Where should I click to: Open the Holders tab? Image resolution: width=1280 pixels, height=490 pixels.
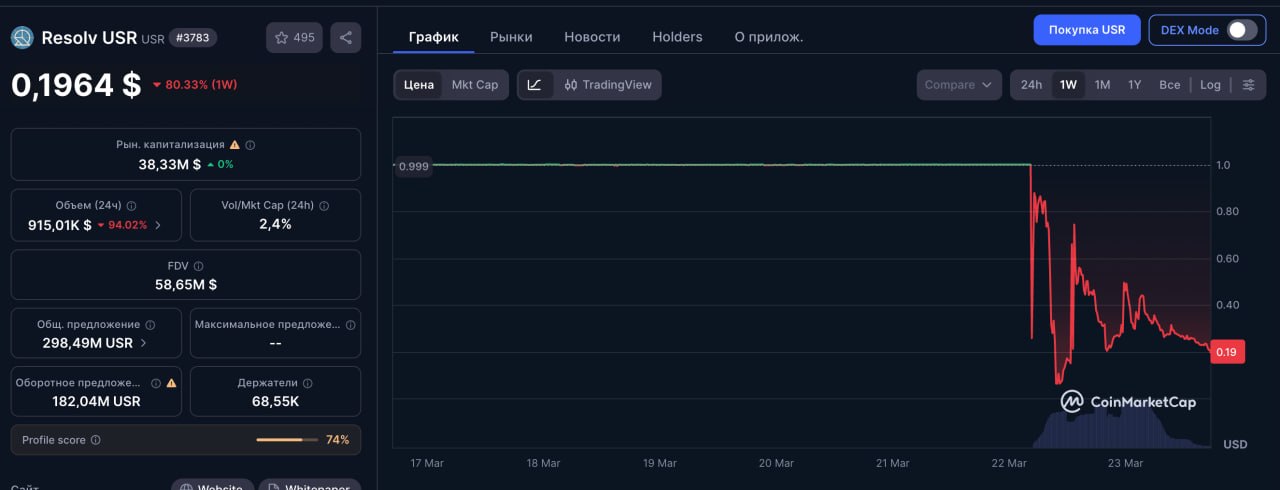click(x=677, y=37)
